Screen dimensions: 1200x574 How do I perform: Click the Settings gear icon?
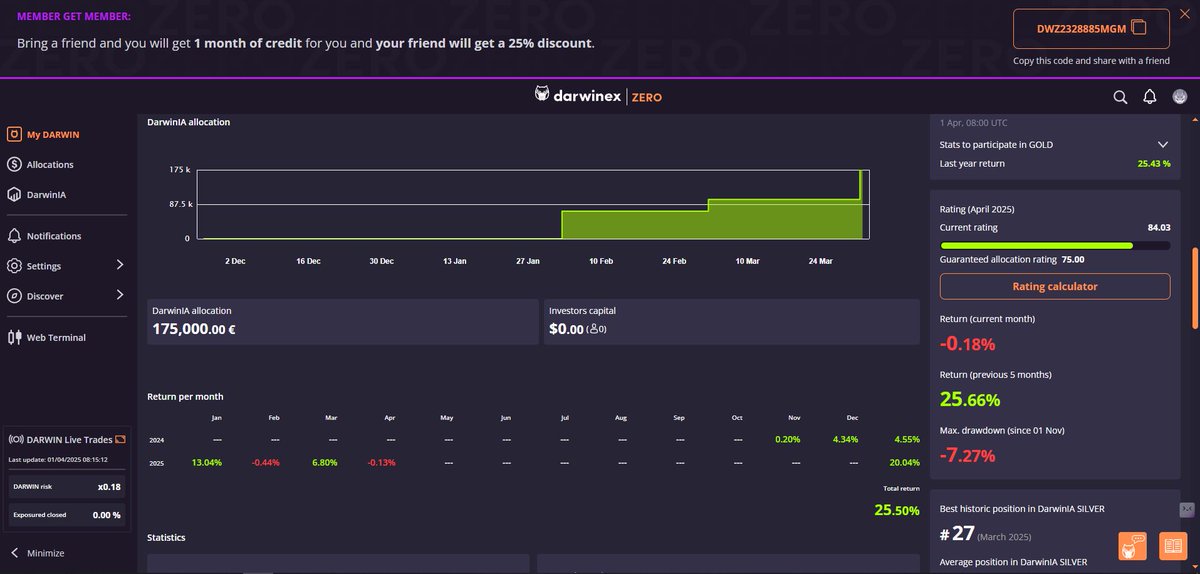point(14,266)
